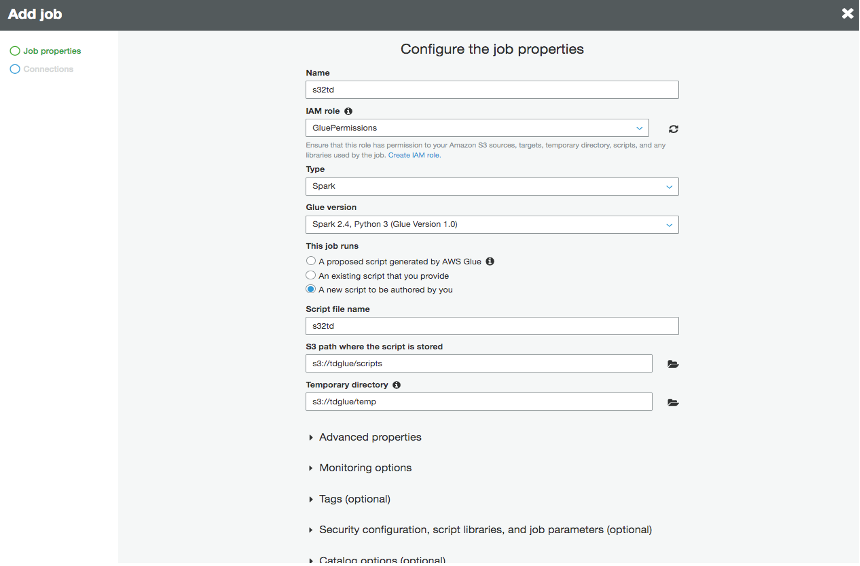Choose existing script that you provide
The image size is (860, 566).
tap(311, 275)
